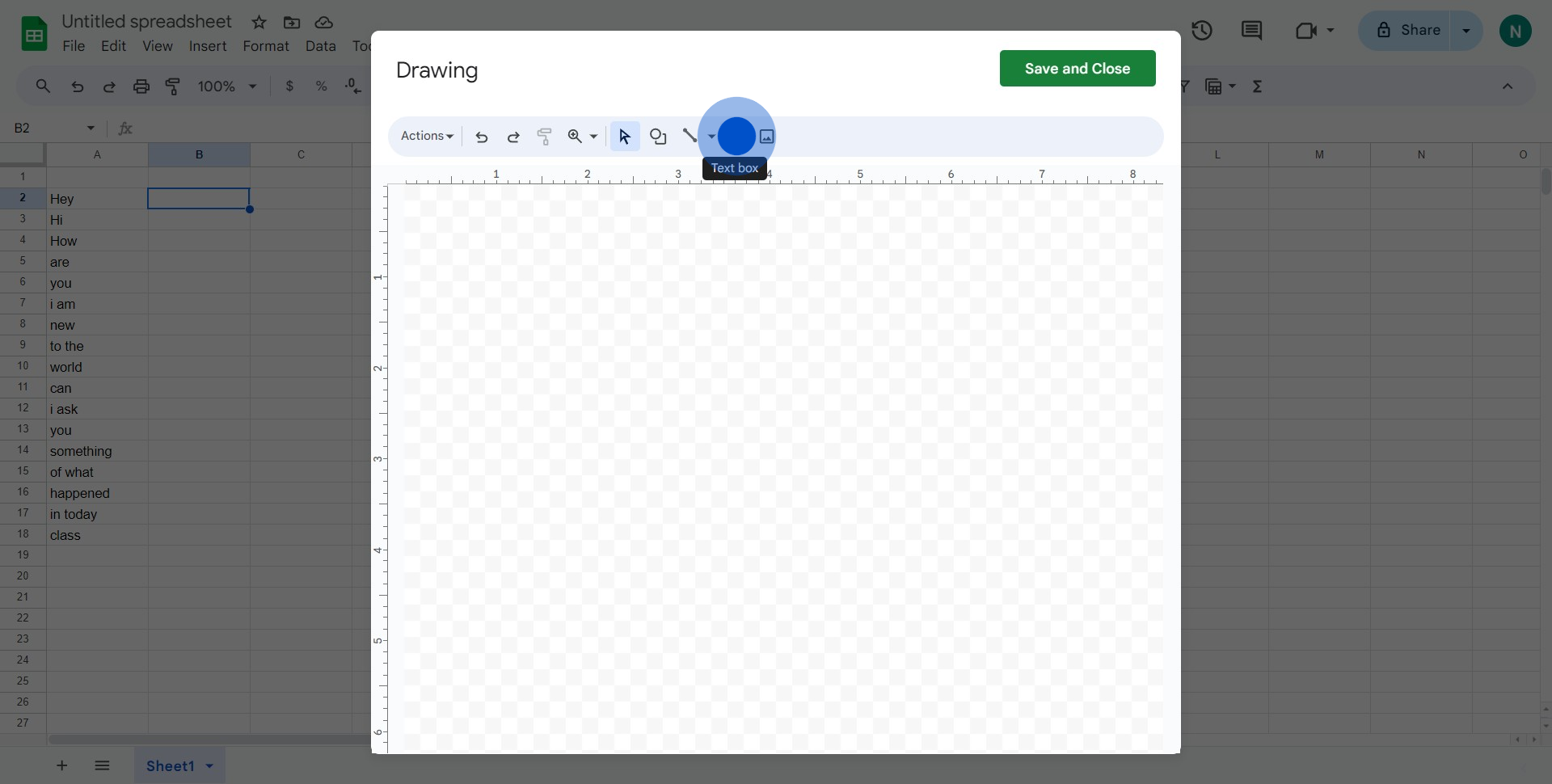
Task: Star the Untitled spreadsheet
Action: 259,23
